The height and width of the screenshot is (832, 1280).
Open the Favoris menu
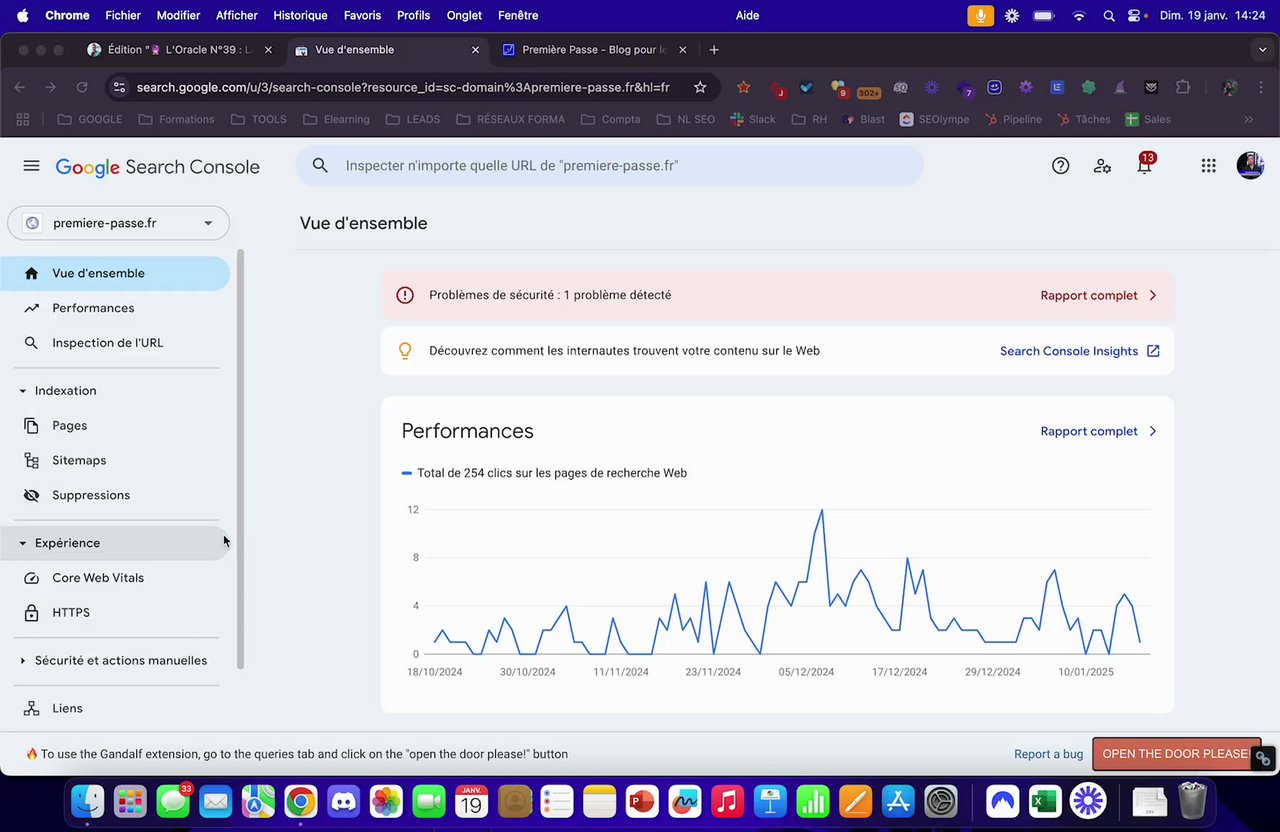click(362, 16)
